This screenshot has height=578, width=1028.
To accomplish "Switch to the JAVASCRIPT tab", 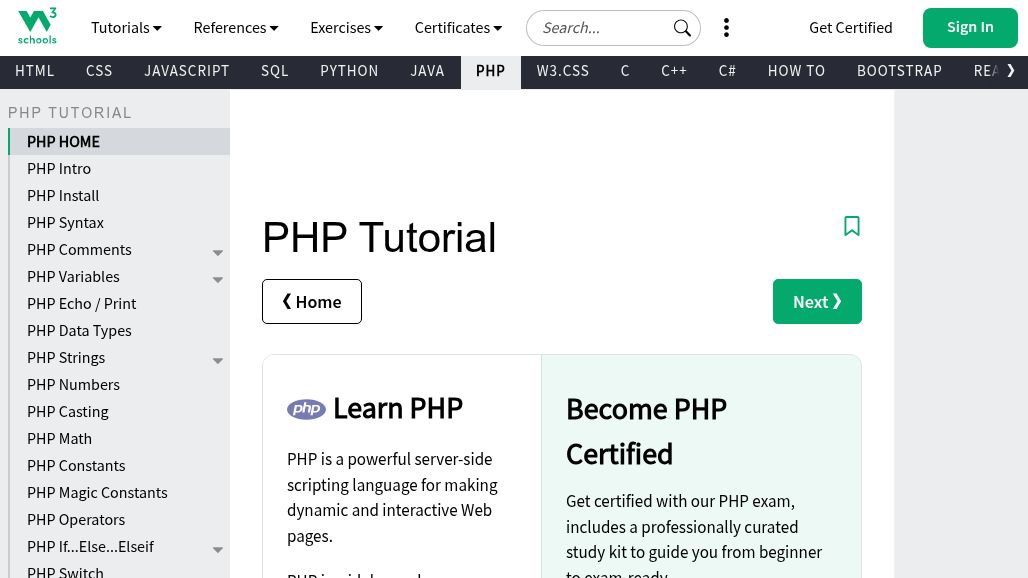I will click(187, 71).
